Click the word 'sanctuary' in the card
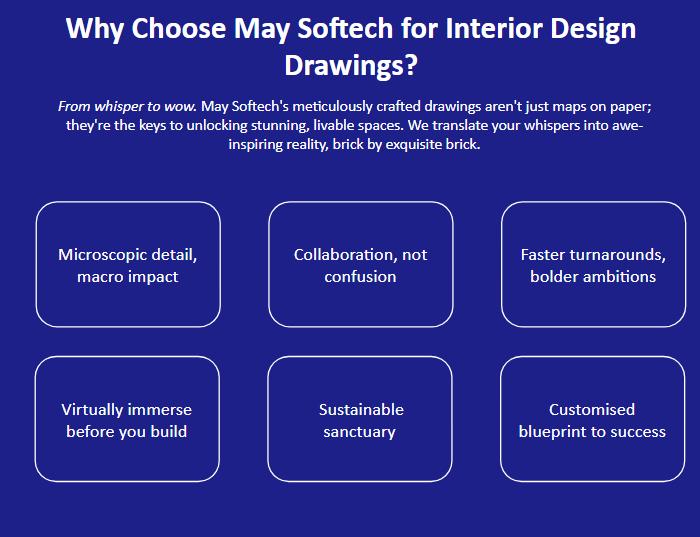 coord(360,431)
